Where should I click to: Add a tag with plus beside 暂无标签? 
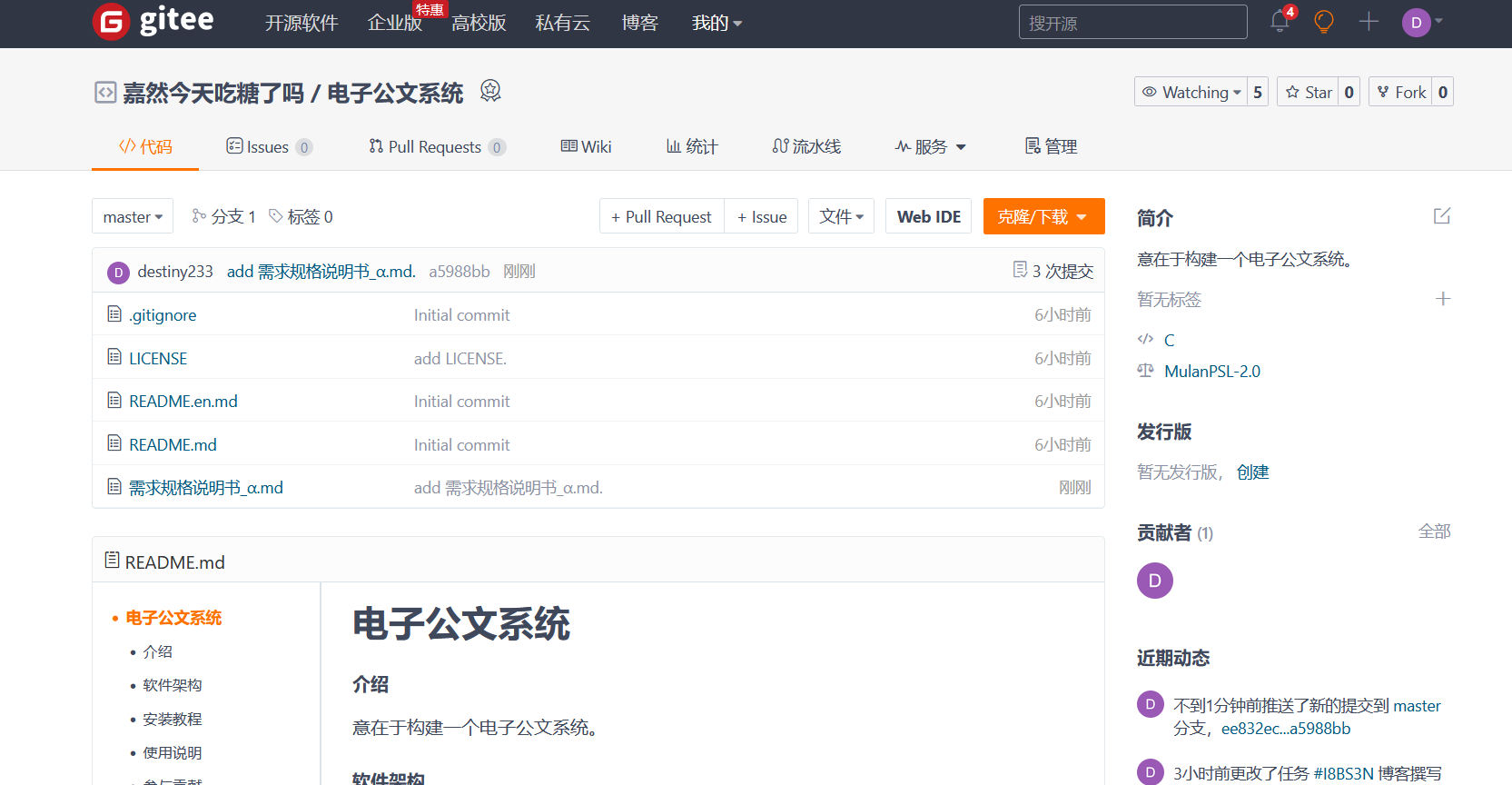pyautogui.click(x=1443, y=299)
